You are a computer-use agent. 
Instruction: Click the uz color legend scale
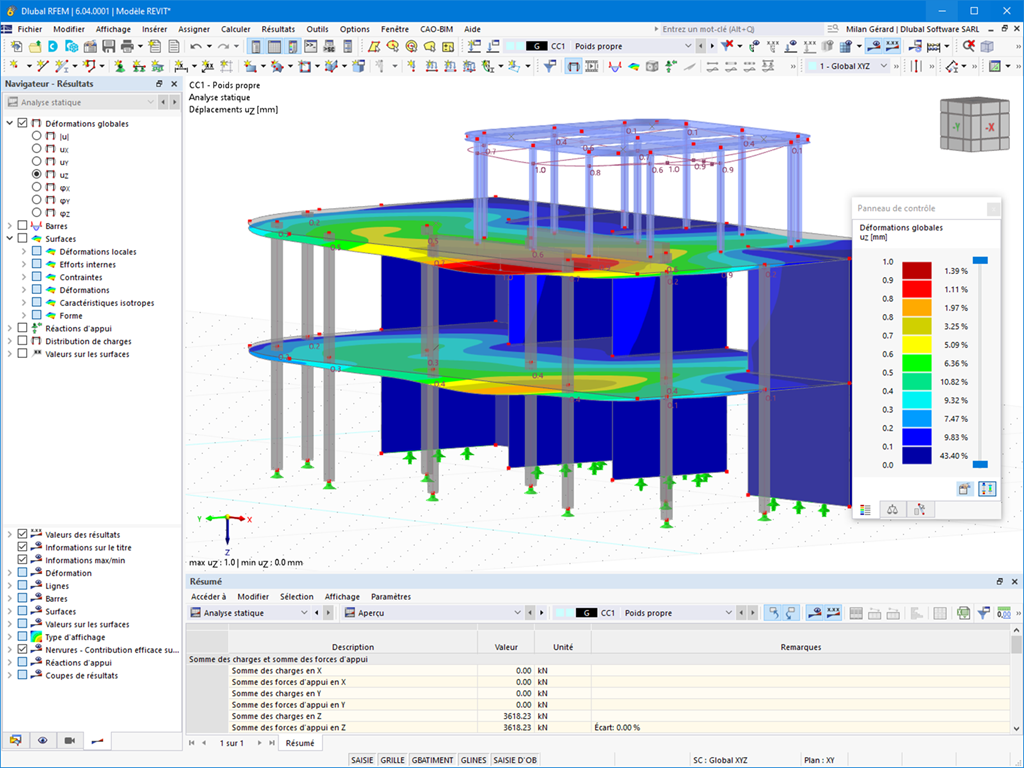pos(913,365)
